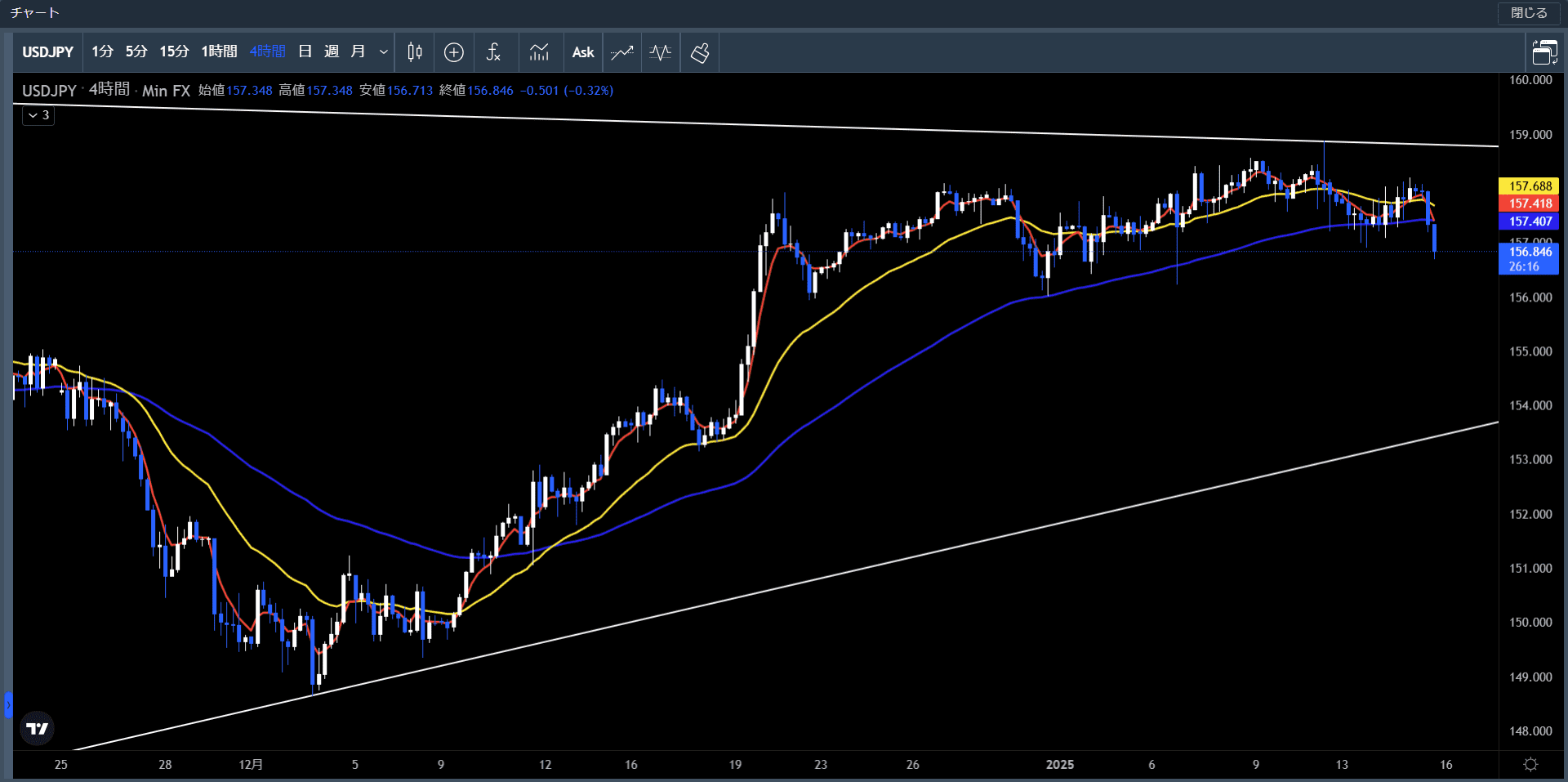Toggle the Ask price button
Image resolution: width=1568 pixels, height=782 pixels.
(x=583, y=52)
